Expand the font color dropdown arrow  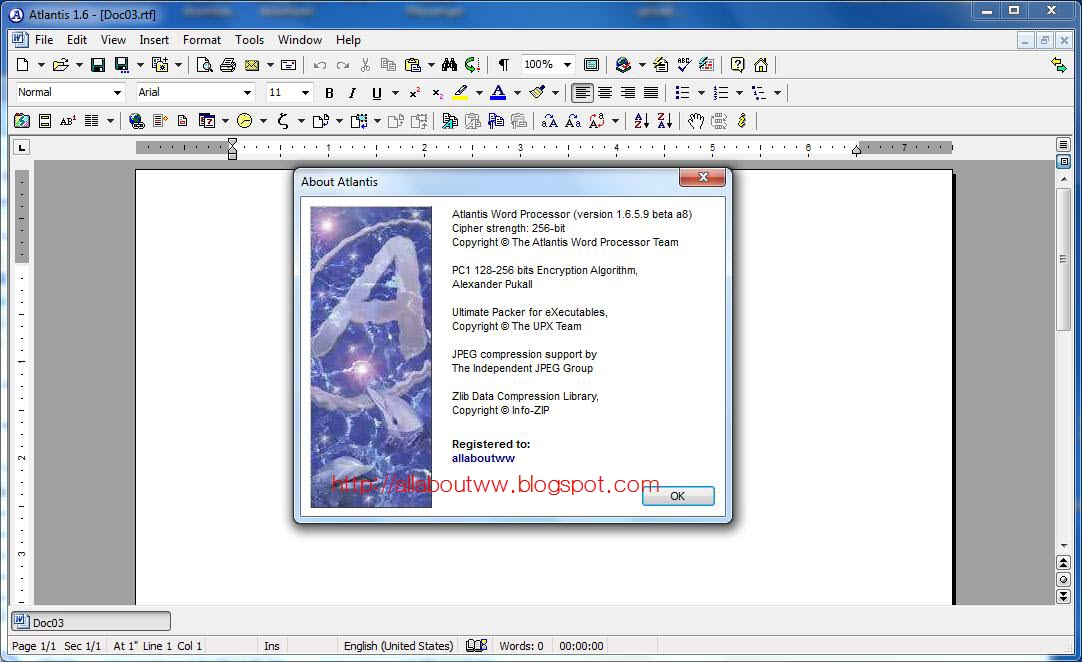pos(517,93)
